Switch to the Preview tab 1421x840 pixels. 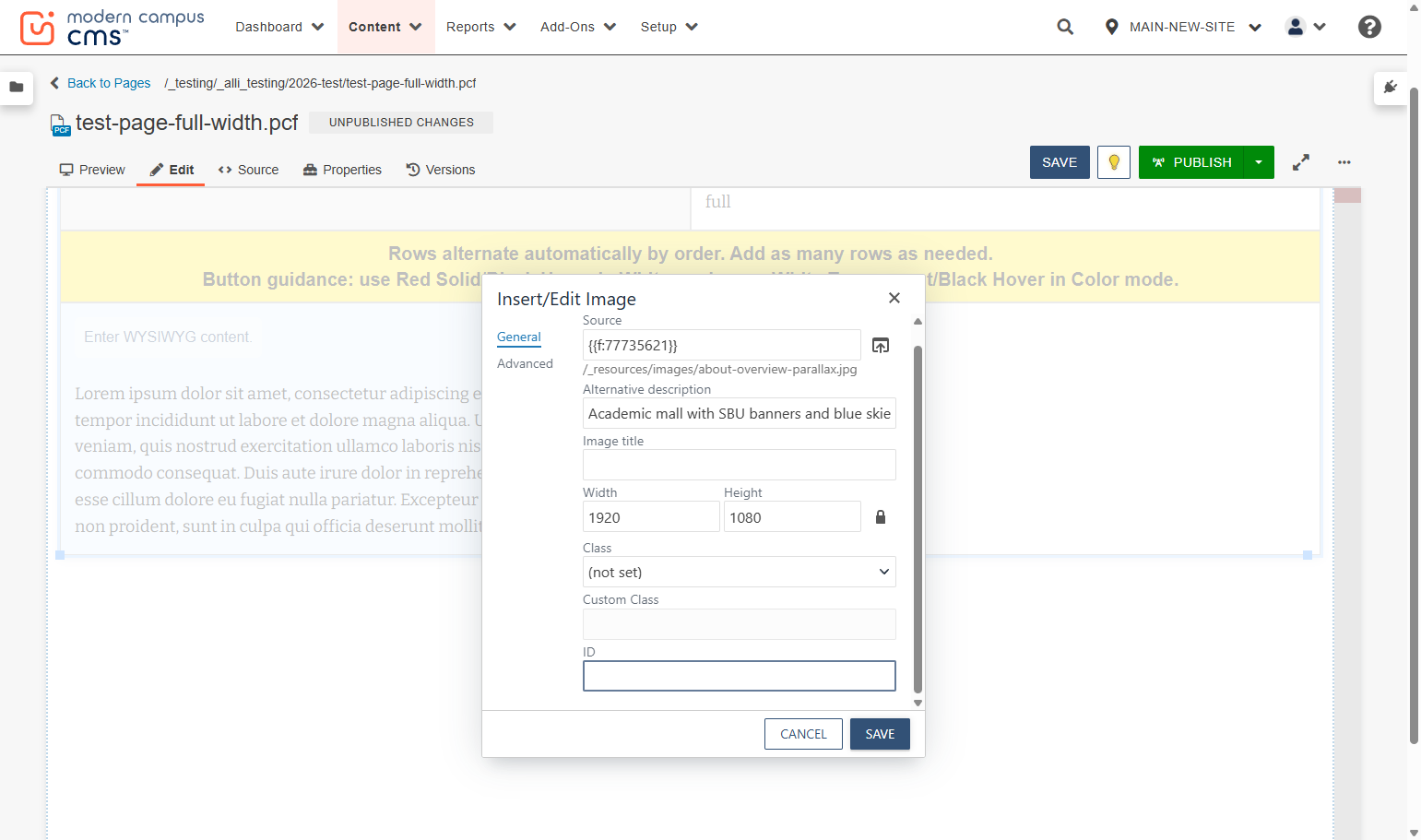click(92, 170)
